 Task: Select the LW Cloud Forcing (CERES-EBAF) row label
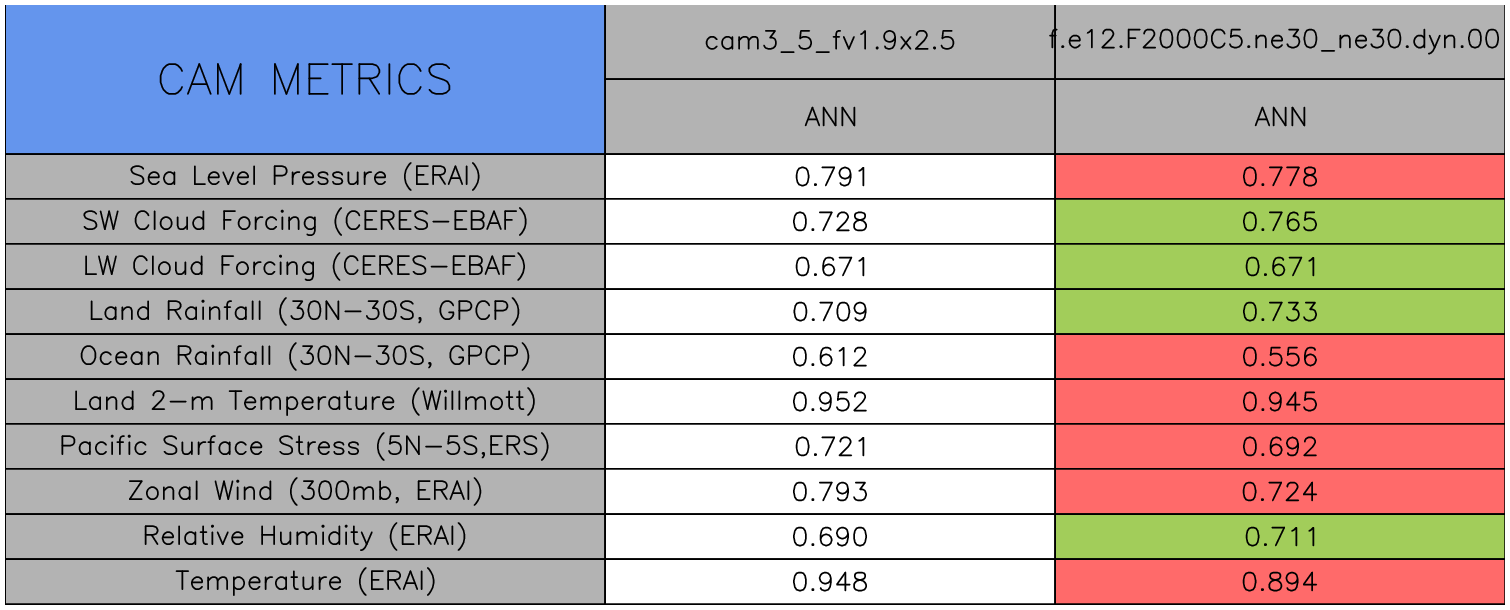(x=305, y=267)
